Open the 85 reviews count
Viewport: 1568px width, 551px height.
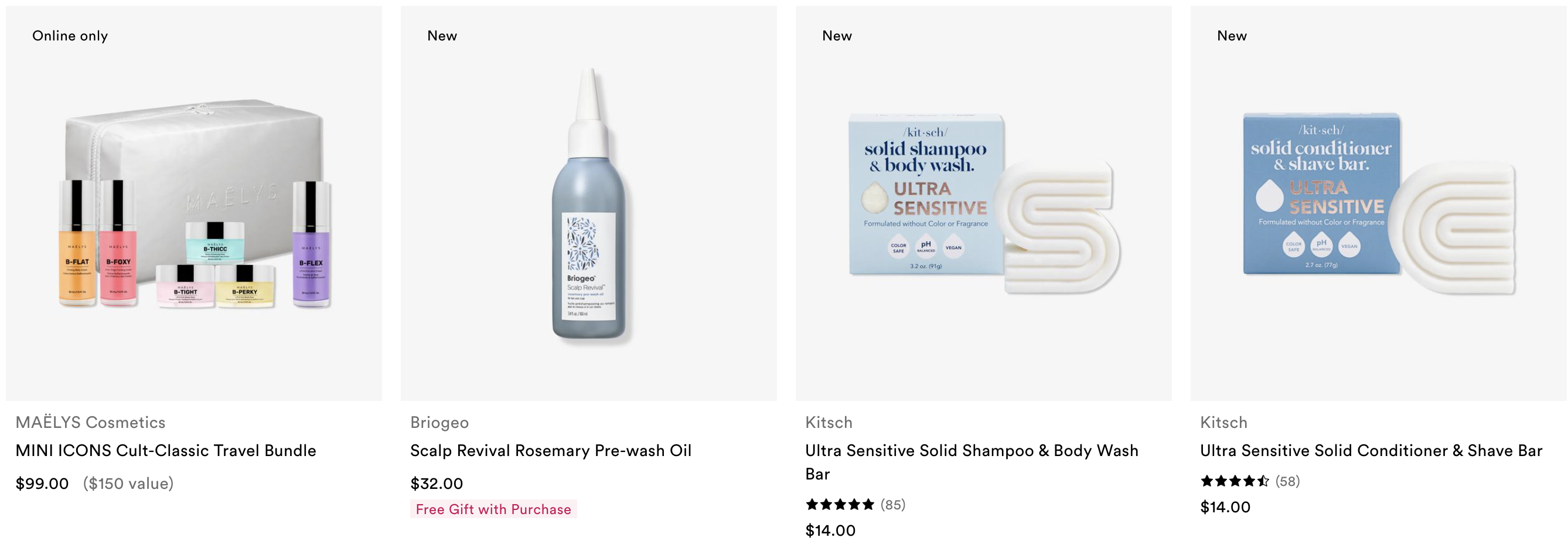point(893,505)
